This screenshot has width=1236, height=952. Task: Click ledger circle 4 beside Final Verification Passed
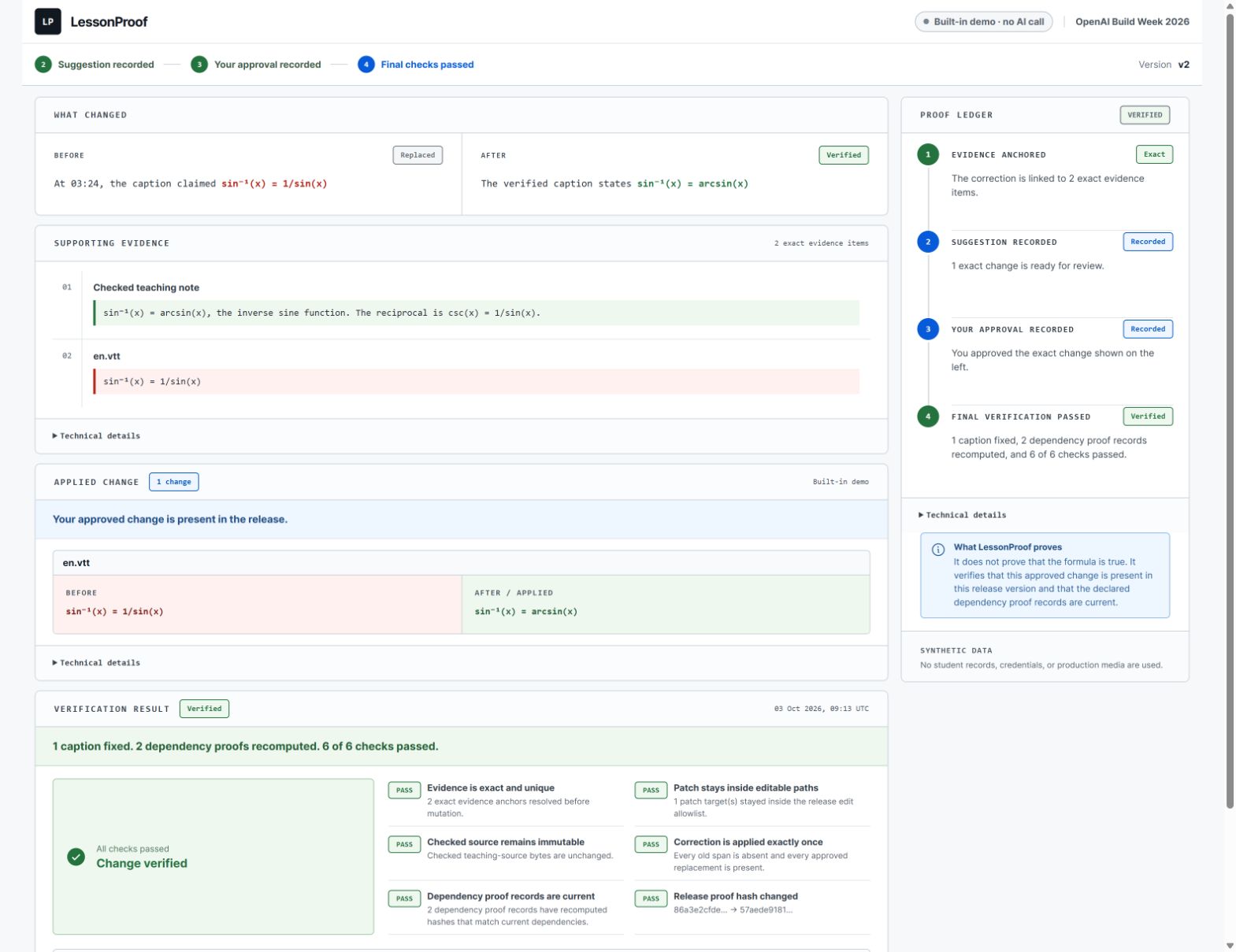(x=928, y=417)
